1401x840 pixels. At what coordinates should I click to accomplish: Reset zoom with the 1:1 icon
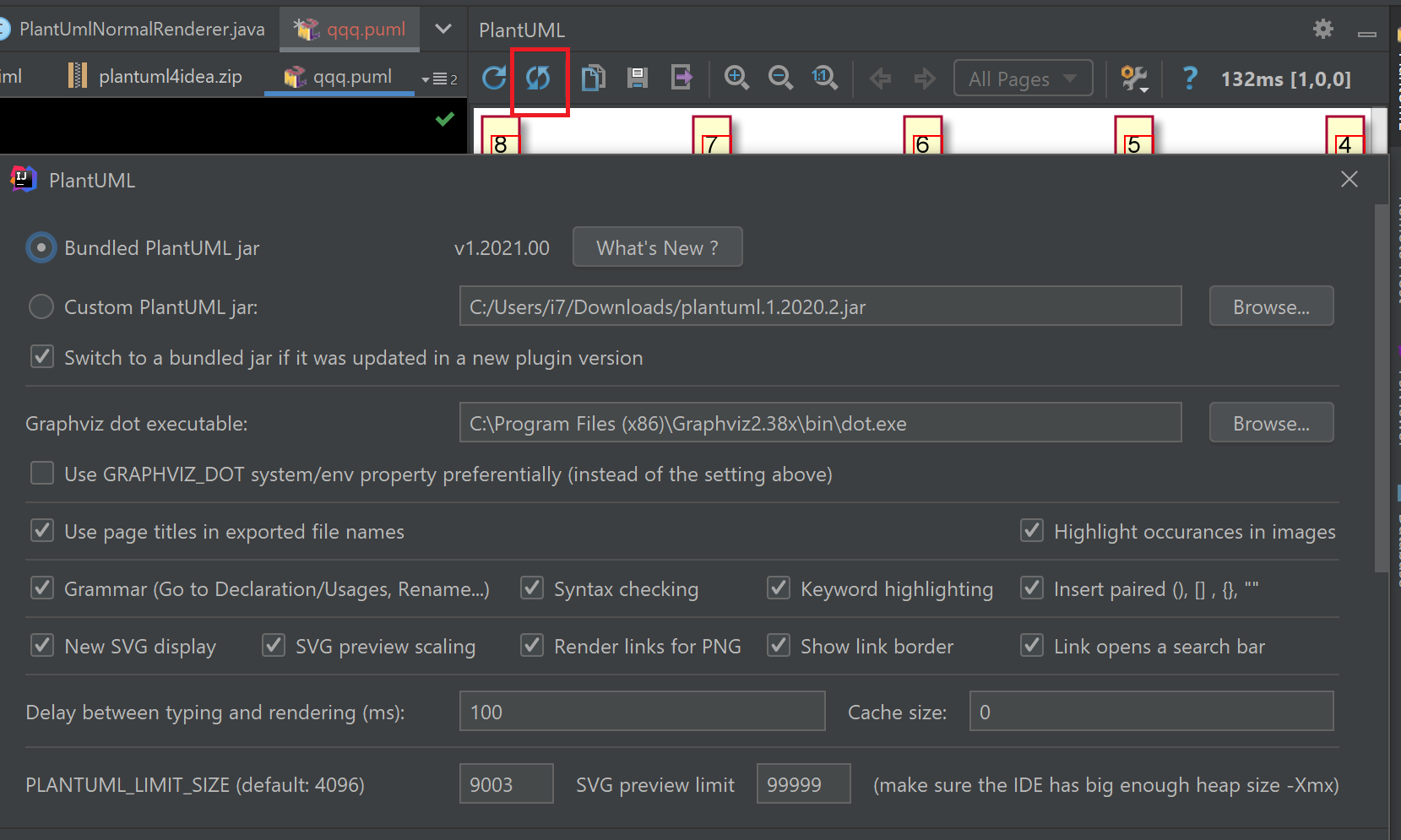click(x=825, y=78)
